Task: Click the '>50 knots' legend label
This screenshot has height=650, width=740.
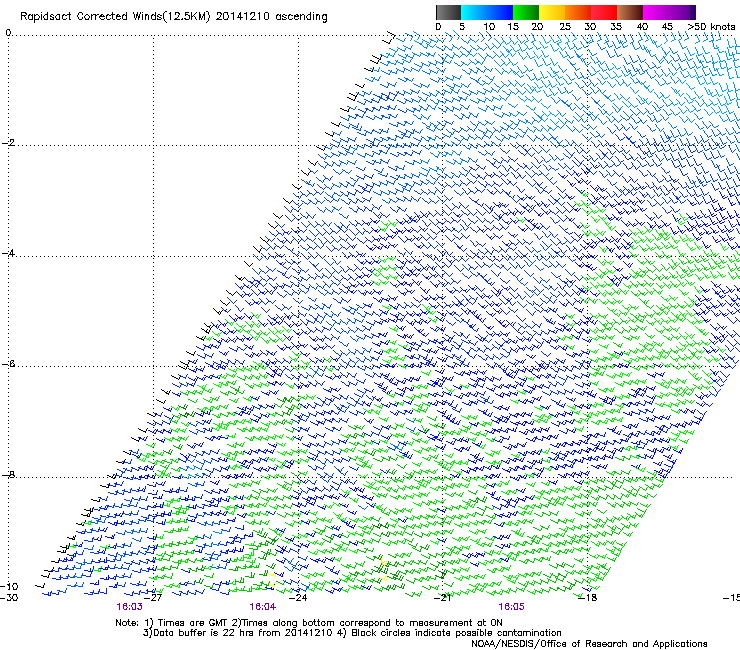Action: coord(711,27)
